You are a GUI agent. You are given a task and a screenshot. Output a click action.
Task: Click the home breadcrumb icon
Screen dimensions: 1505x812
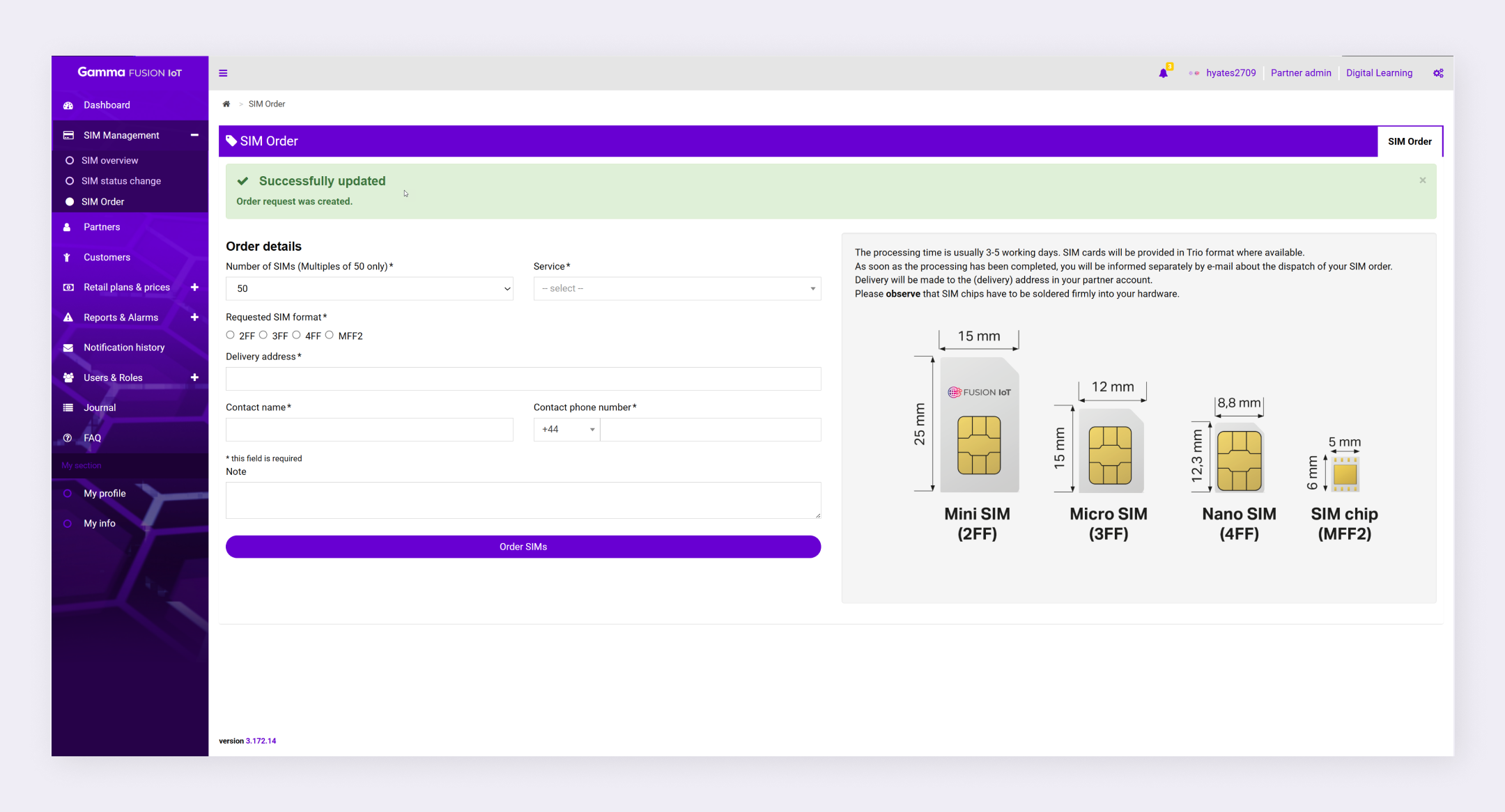226,104
